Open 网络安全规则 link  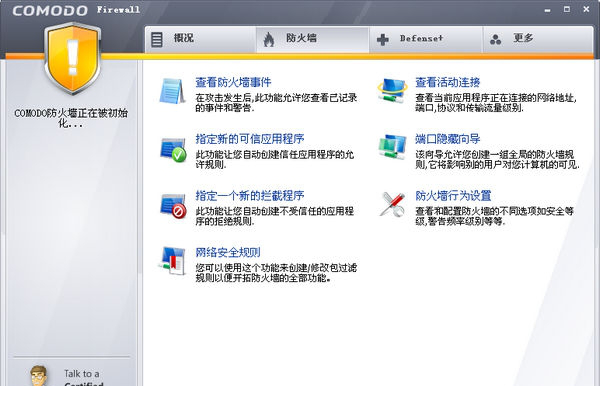(x=228, y=252)
